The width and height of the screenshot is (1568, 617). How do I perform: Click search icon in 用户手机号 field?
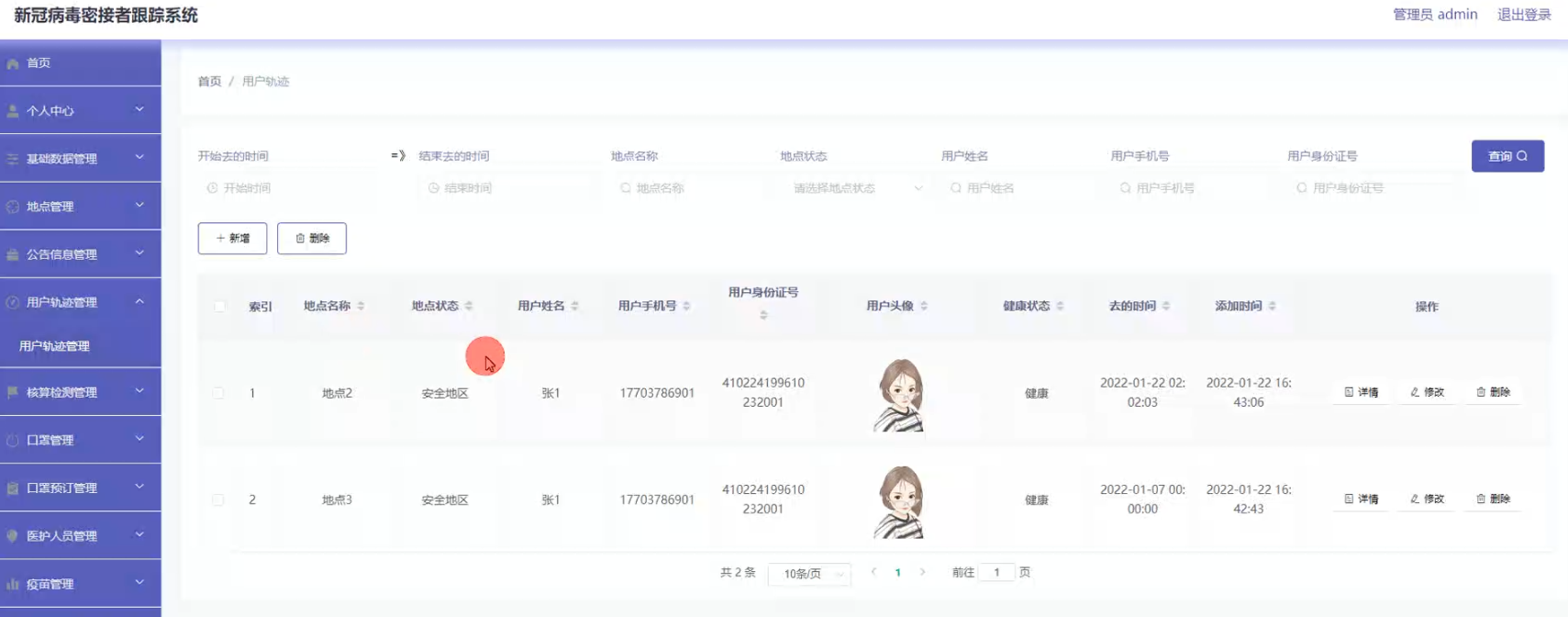(1126, 187)
